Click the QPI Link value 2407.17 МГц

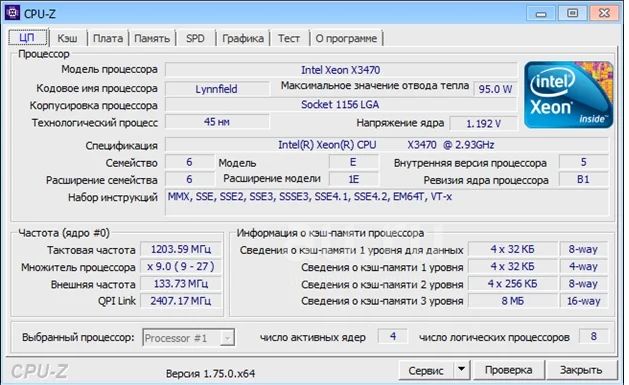click(181, 301)
